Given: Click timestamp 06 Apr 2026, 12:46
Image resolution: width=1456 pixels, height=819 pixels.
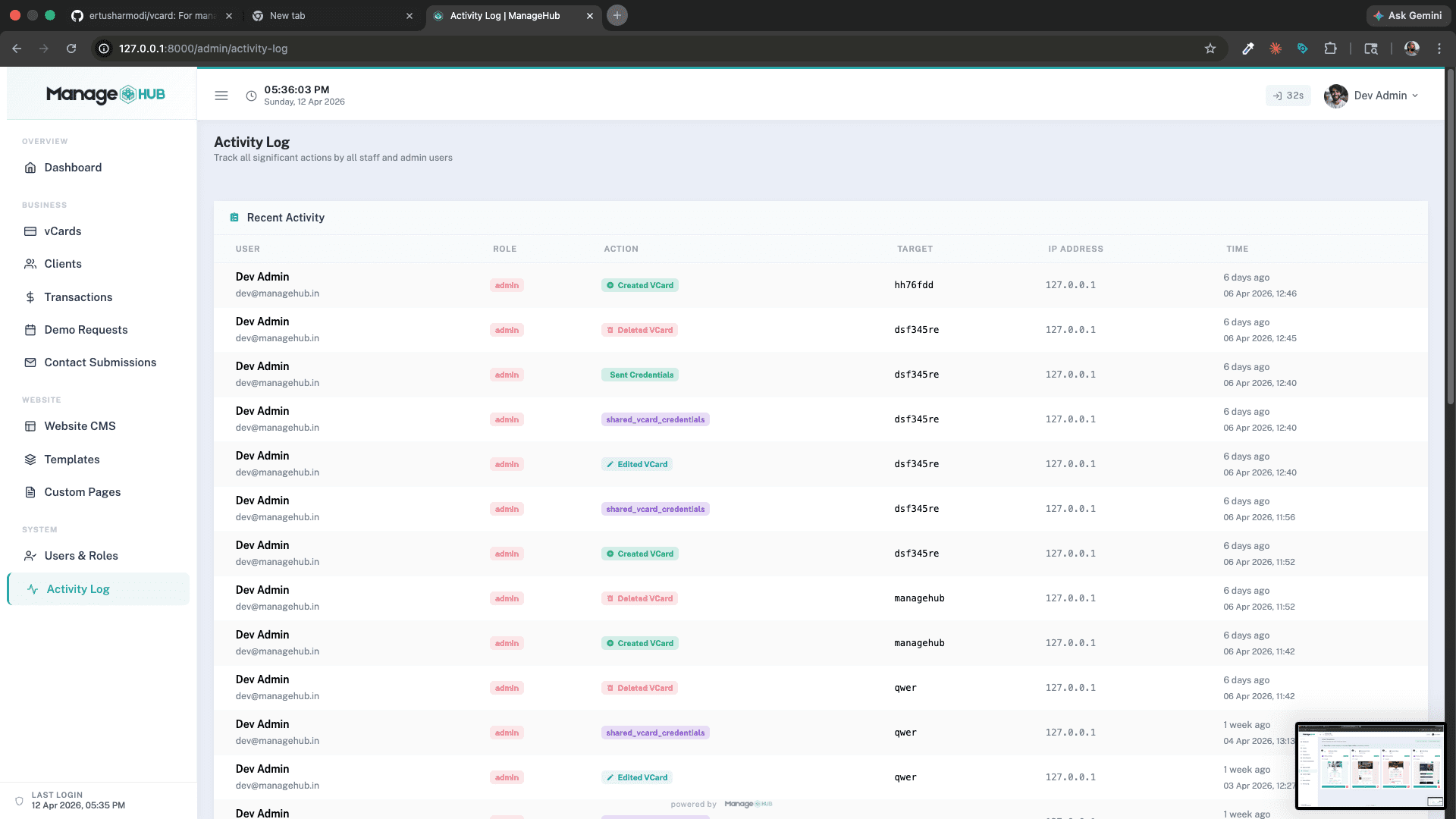Looking at the screenshot, I should pos(1260,293).
